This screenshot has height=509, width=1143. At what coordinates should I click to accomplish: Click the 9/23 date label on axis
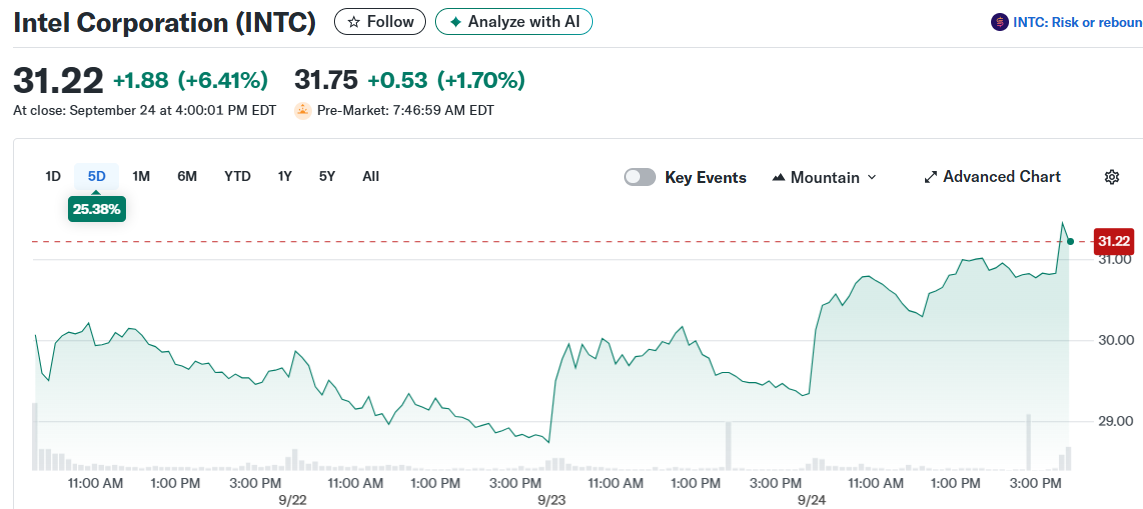click(x=552, y=500)
